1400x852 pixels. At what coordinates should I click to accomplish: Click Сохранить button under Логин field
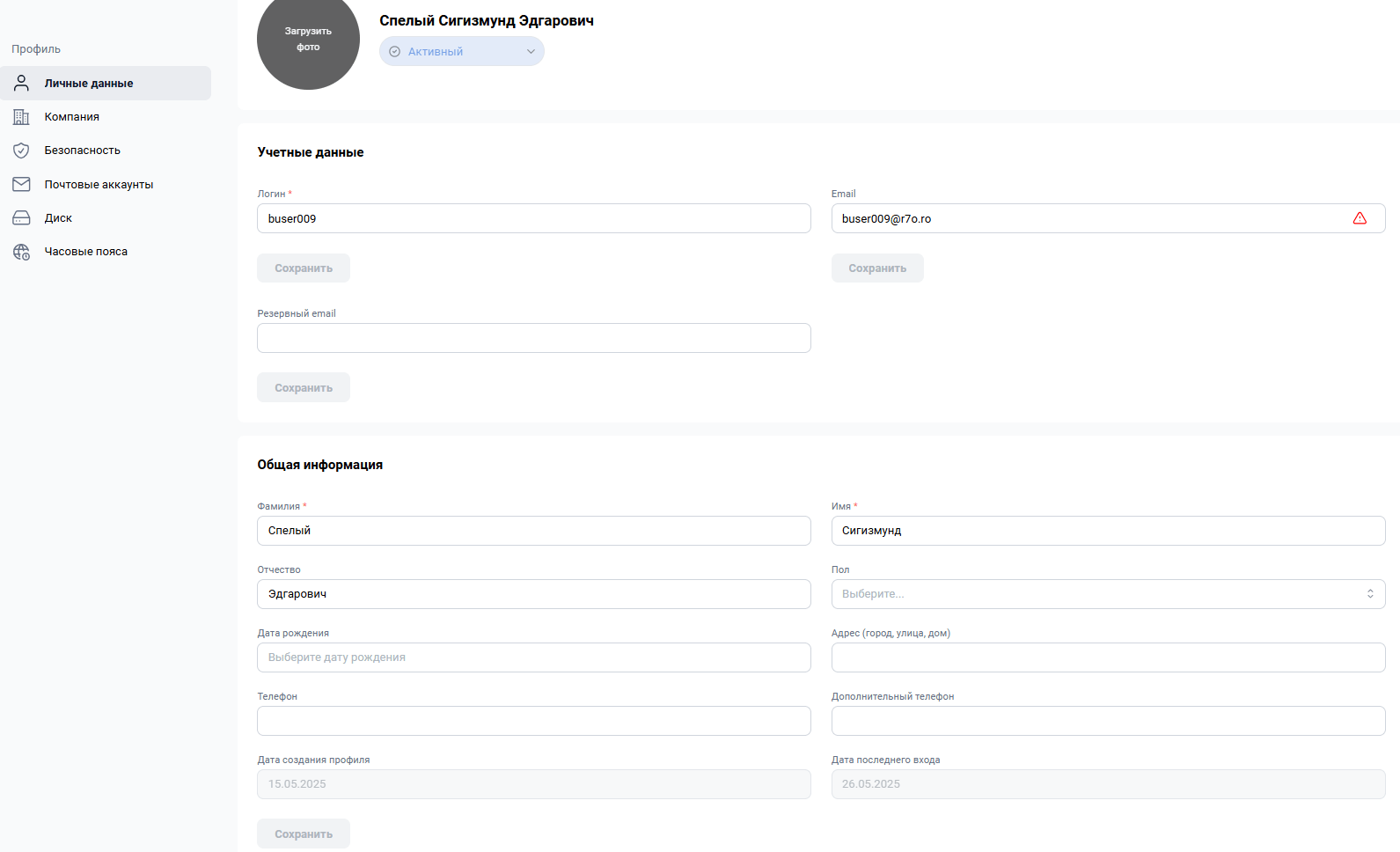tap(304, 268)
